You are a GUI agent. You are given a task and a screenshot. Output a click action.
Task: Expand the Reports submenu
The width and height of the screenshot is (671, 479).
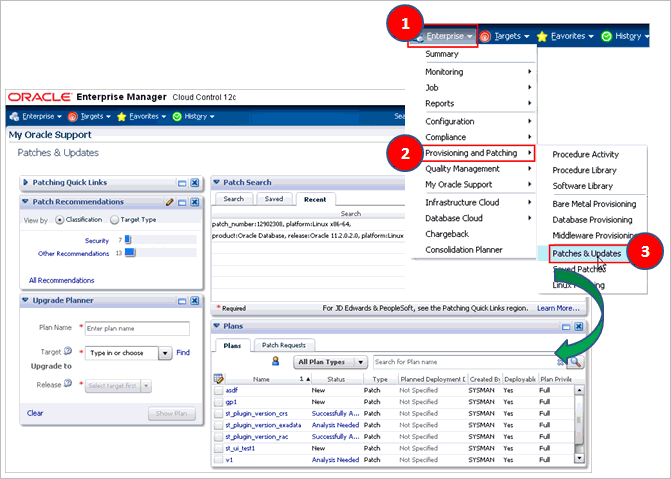(x=478, y=104)
